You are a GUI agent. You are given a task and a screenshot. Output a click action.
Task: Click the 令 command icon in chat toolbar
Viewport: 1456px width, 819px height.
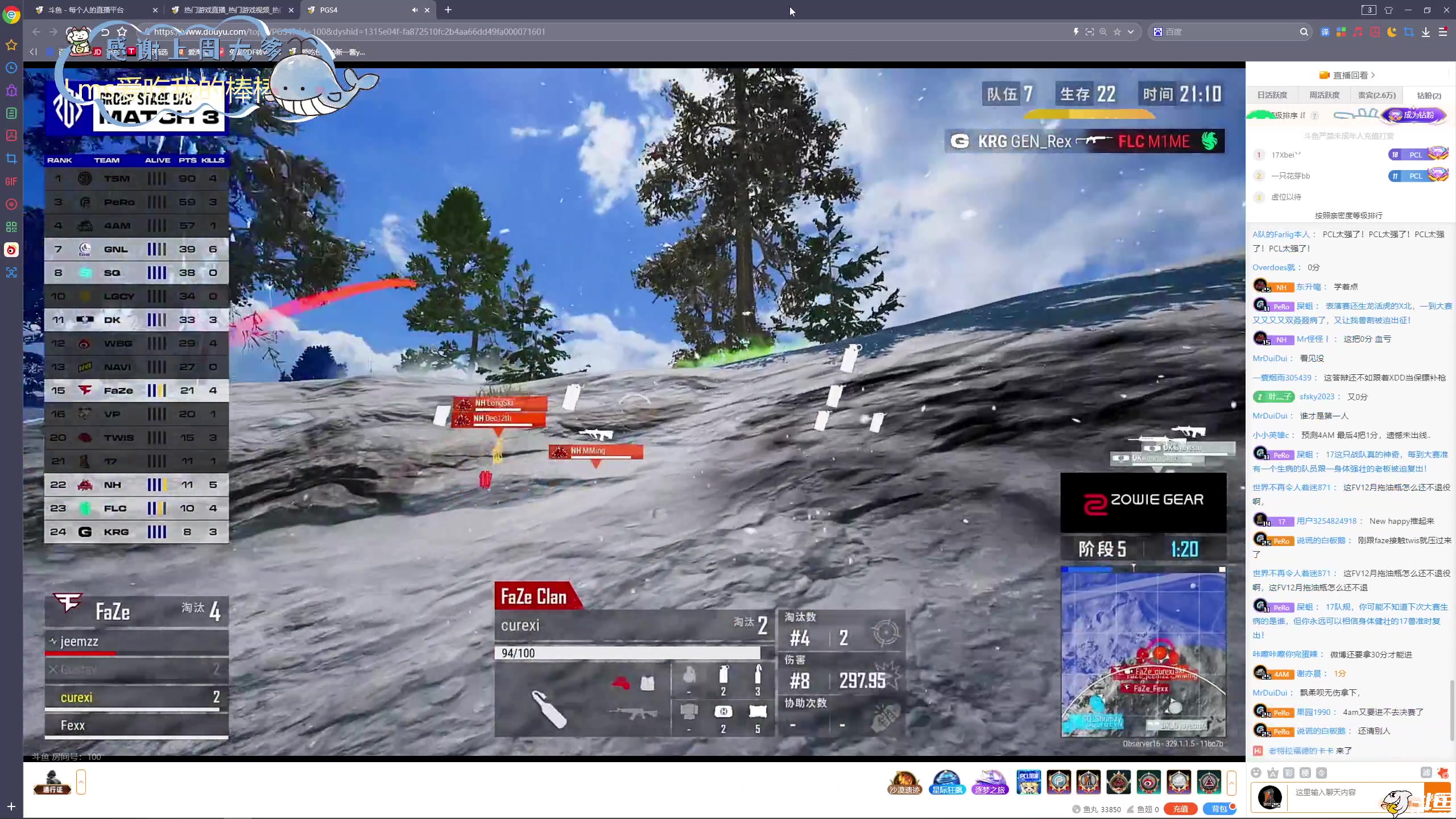1322,772
